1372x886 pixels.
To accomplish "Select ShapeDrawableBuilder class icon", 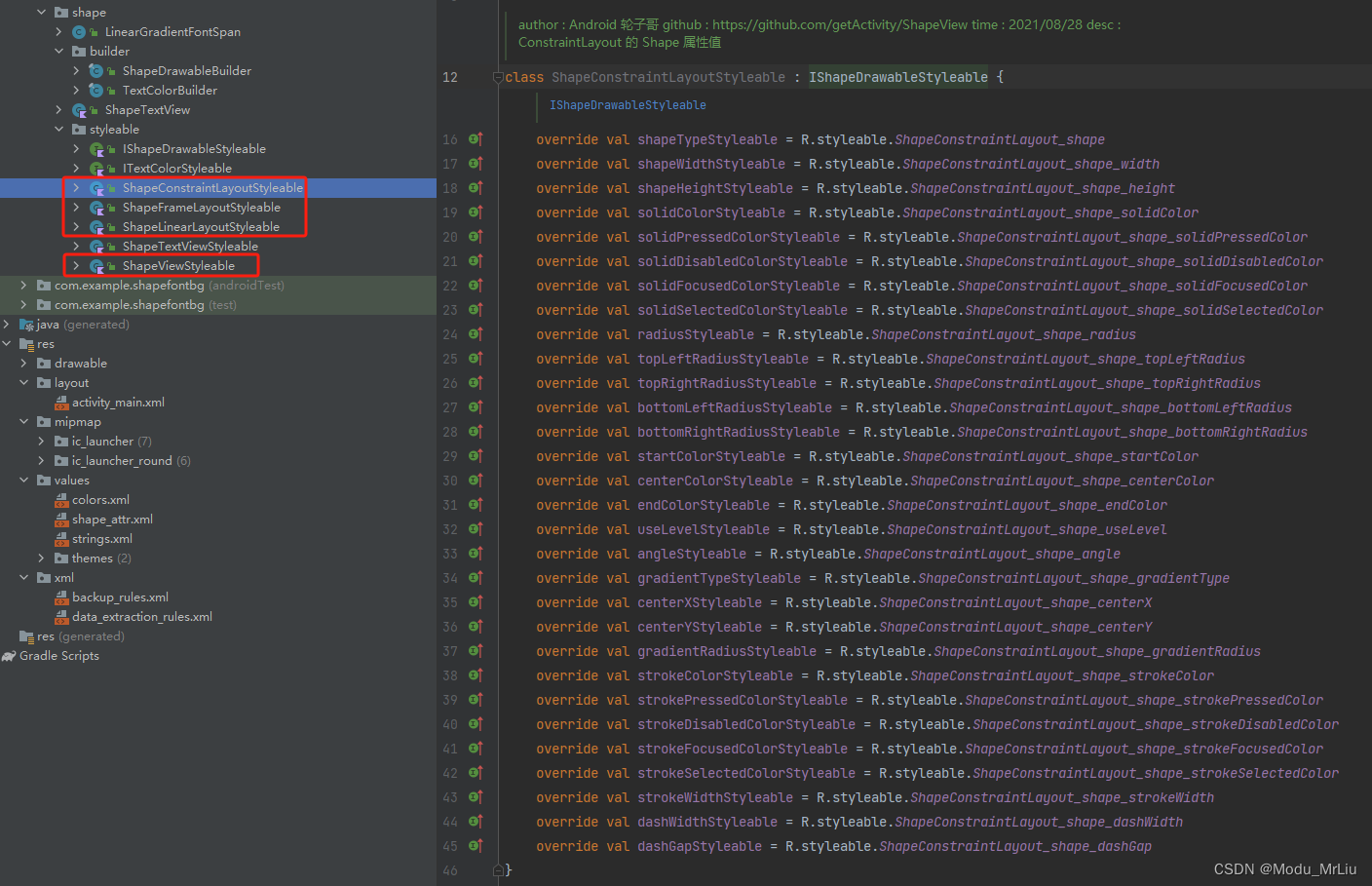I will [x=96, y=71].
